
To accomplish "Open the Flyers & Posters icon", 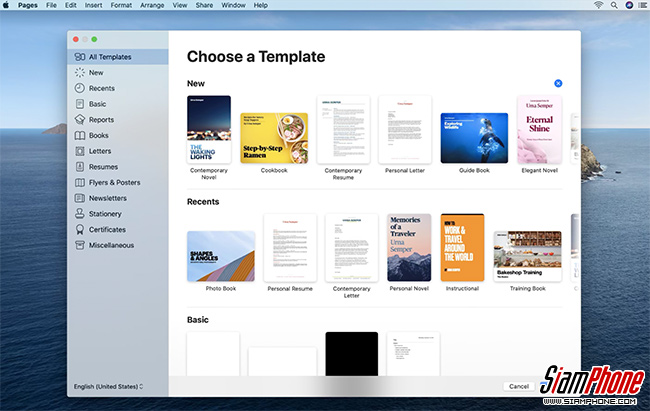I will click(80, 182).
